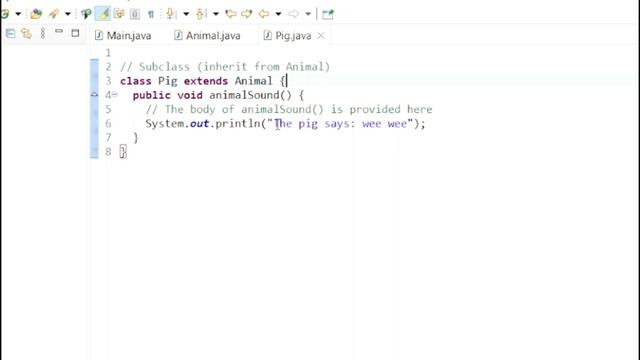Select the Pig.java editor tab

[293, 36]
